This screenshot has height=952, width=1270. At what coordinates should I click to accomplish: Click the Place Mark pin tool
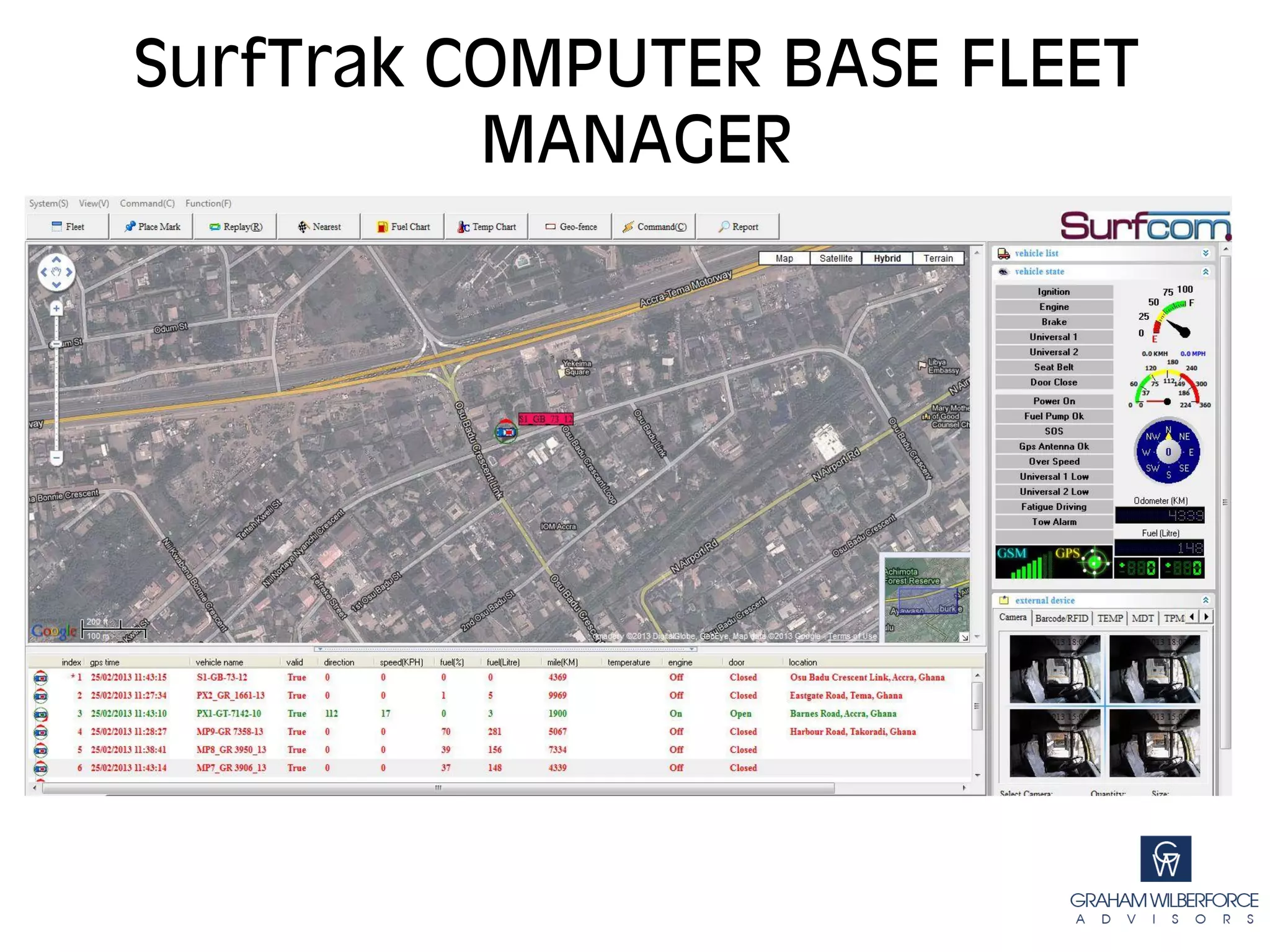(x=152, y=227)
